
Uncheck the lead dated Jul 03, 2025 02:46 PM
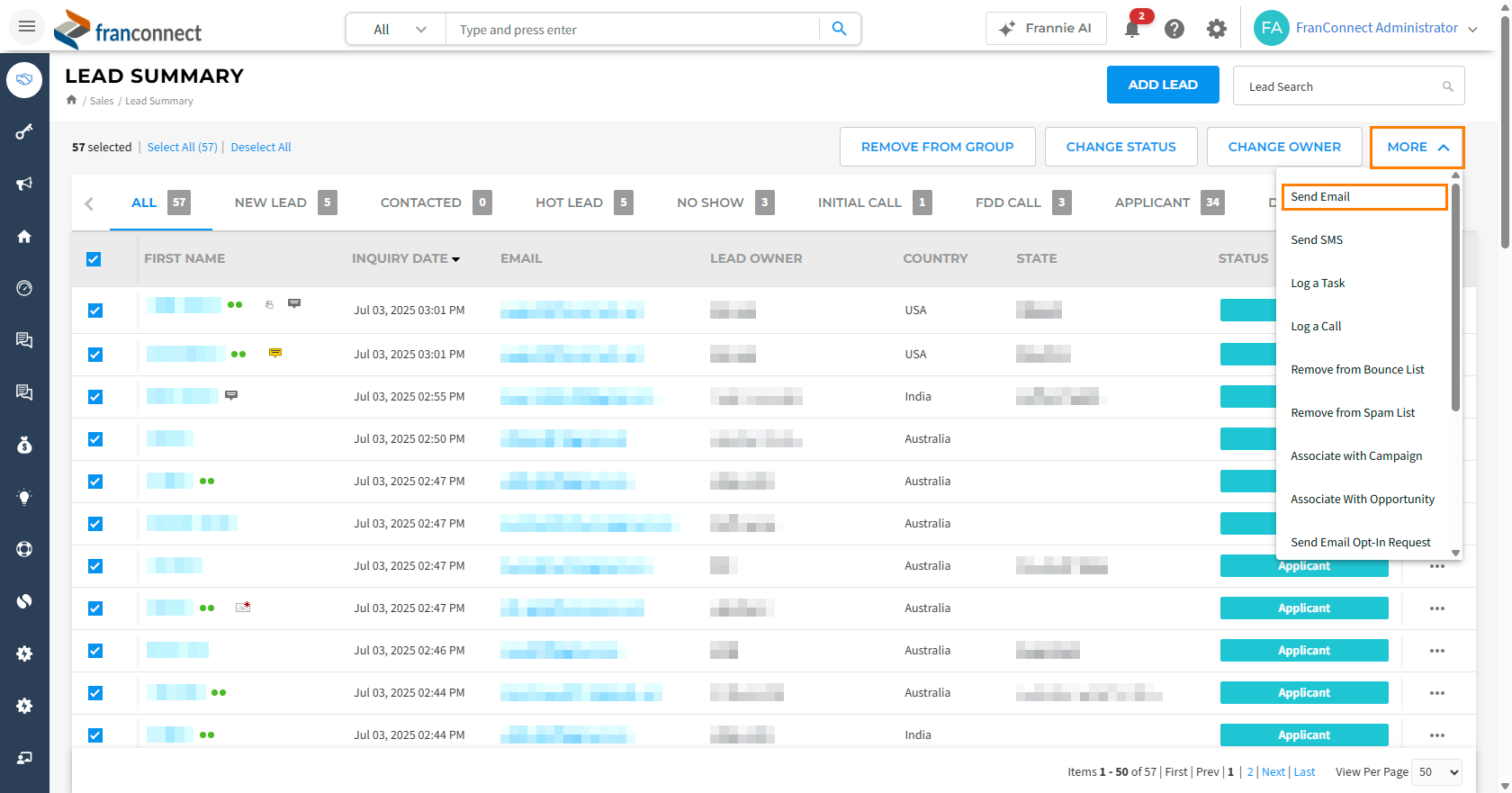[x=95, y=651]
